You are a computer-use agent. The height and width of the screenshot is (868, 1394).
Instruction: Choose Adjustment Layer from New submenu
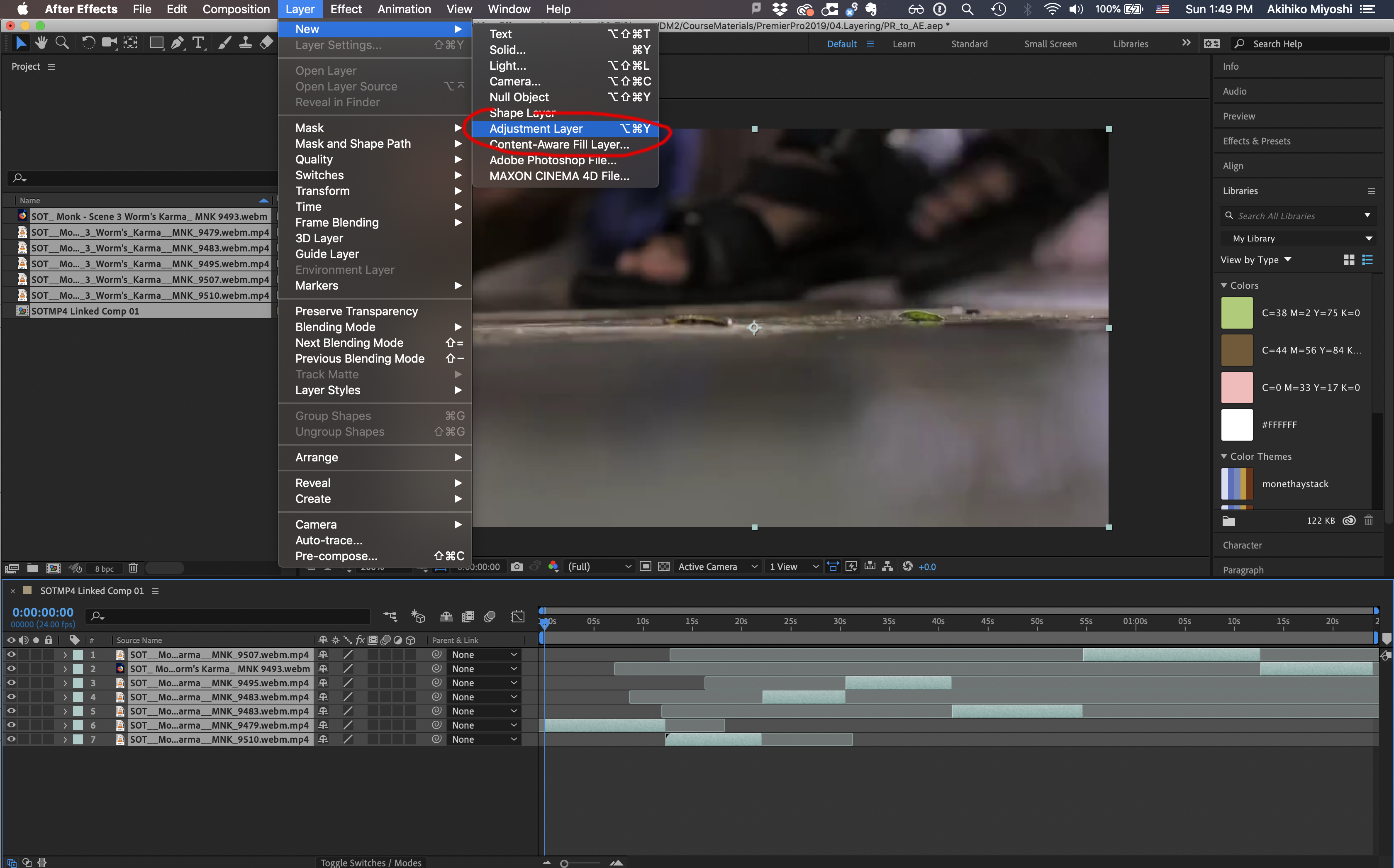[x=536, y=129]
